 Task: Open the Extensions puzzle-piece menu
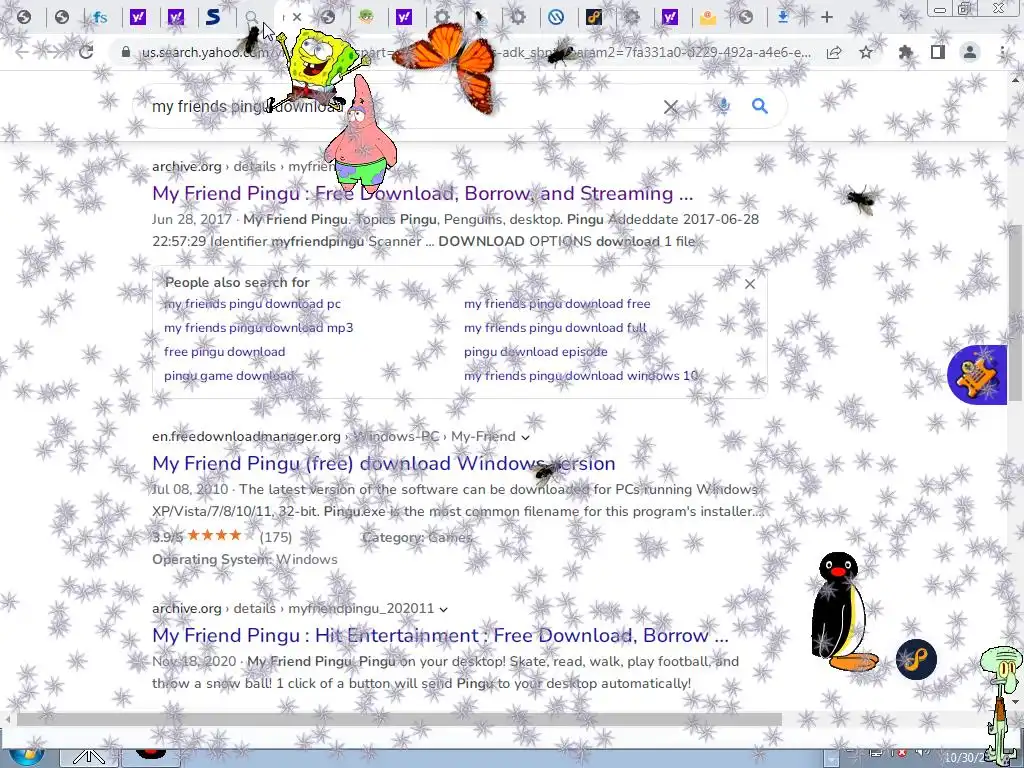click(905, 52)
